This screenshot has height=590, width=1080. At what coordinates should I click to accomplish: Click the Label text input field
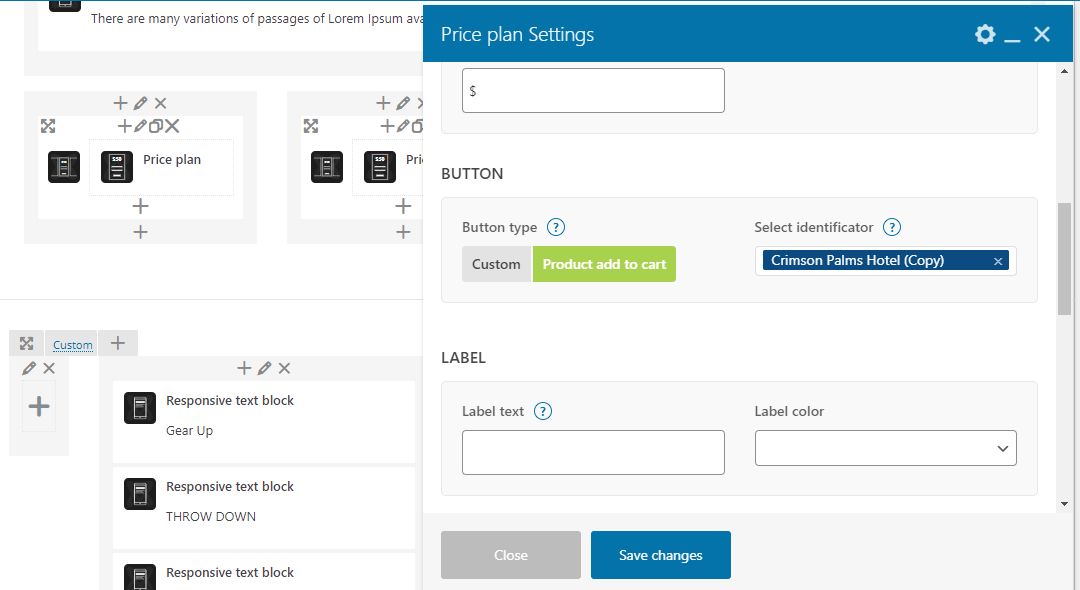point(592,452)
